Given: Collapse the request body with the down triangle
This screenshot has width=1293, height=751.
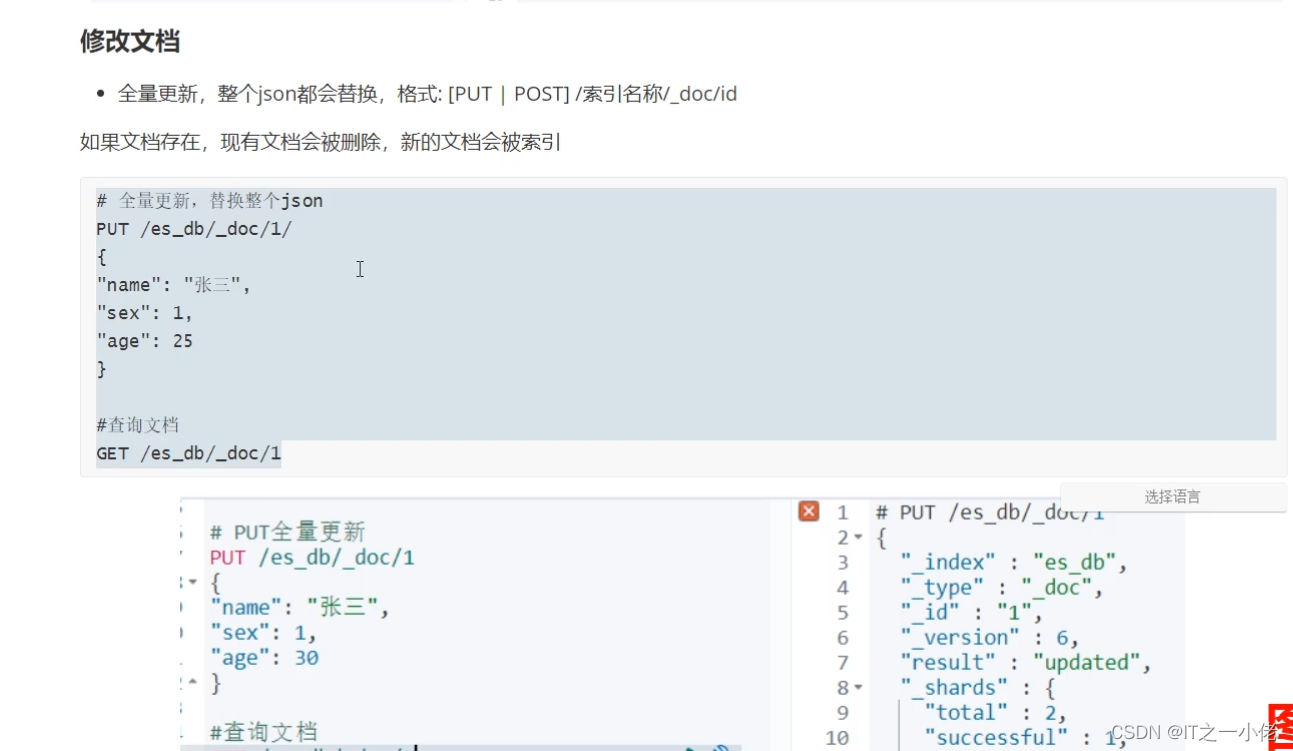Looking at the screenshot, I should click(192, 582).
